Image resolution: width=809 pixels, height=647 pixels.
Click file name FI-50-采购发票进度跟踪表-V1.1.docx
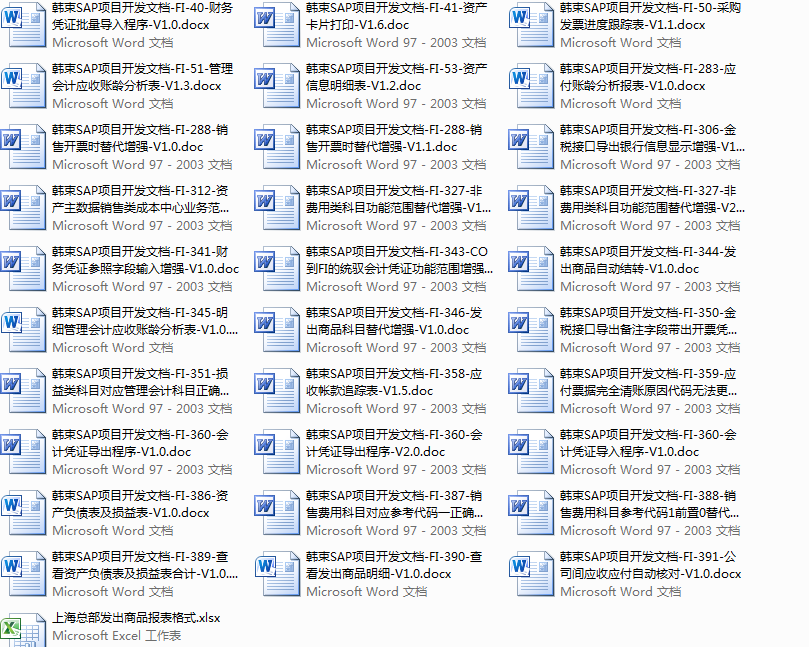pyautogui.click(x=650, y=16)
